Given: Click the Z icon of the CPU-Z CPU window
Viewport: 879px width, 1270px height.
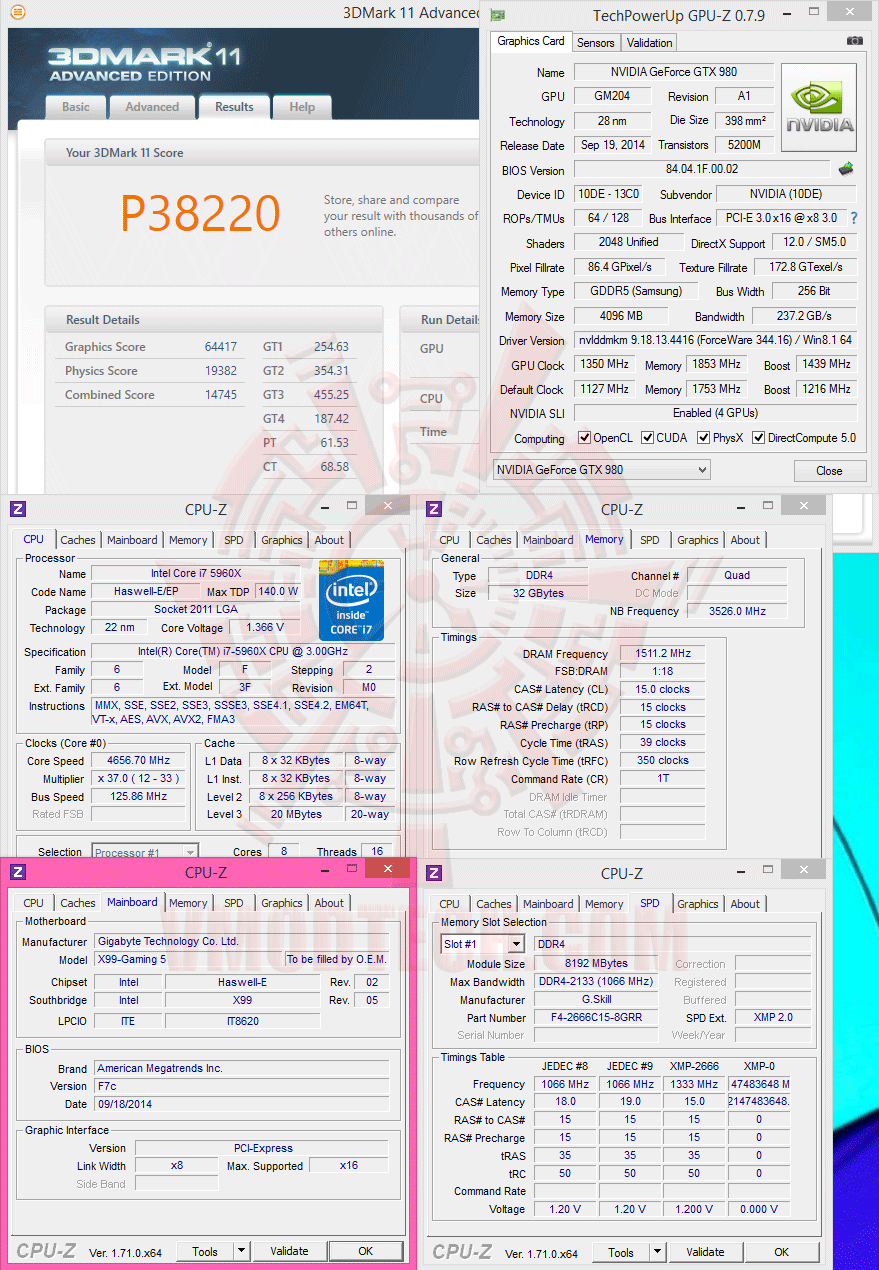Looking at the screenshot, I should coord(18,509).
